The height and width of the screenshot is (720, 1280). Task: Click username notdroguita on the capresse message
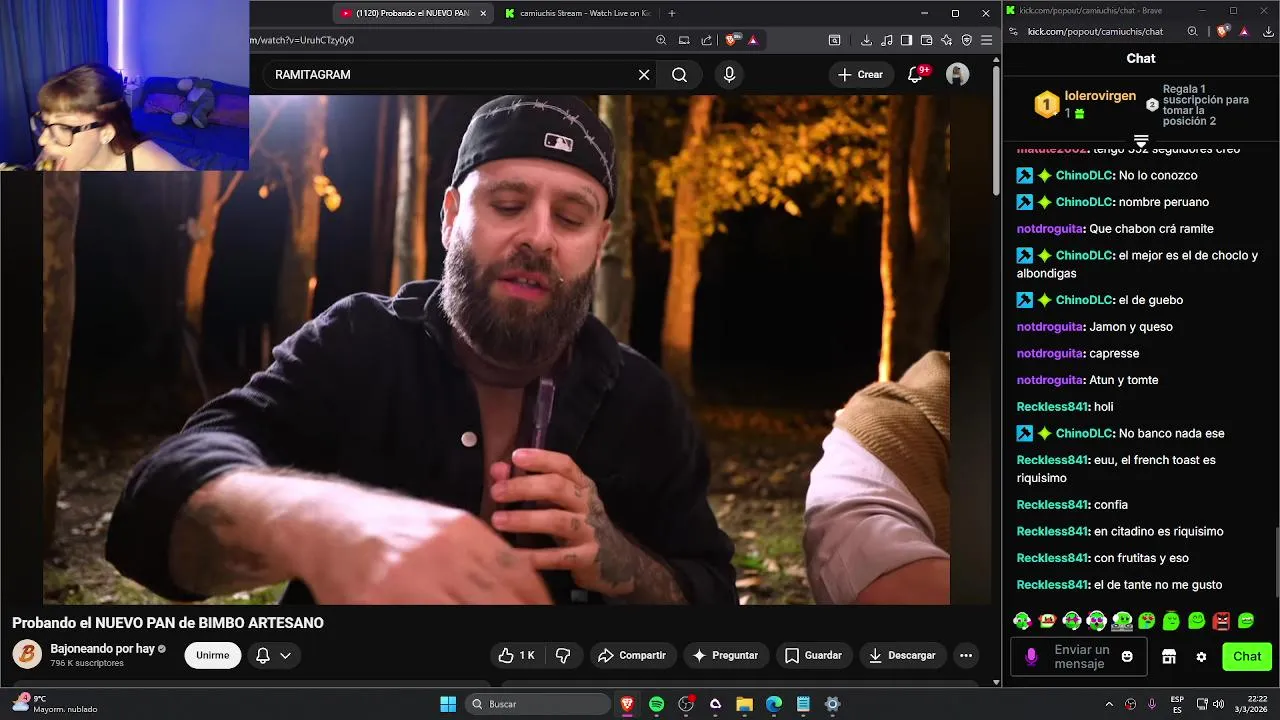pos(1050,354)
